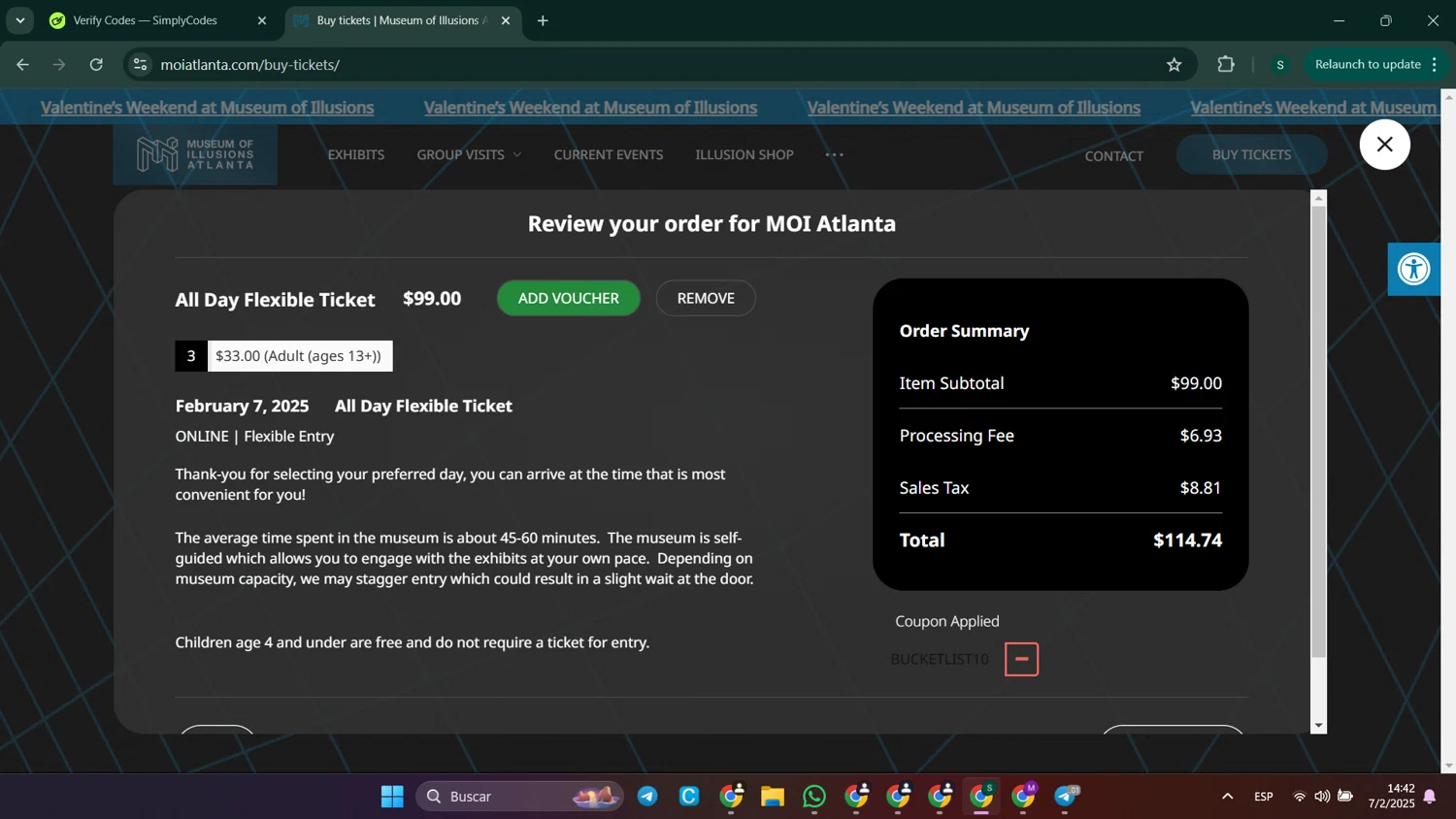Select the $33.00 Adult ages 13+ ticket label

(299, 356)
